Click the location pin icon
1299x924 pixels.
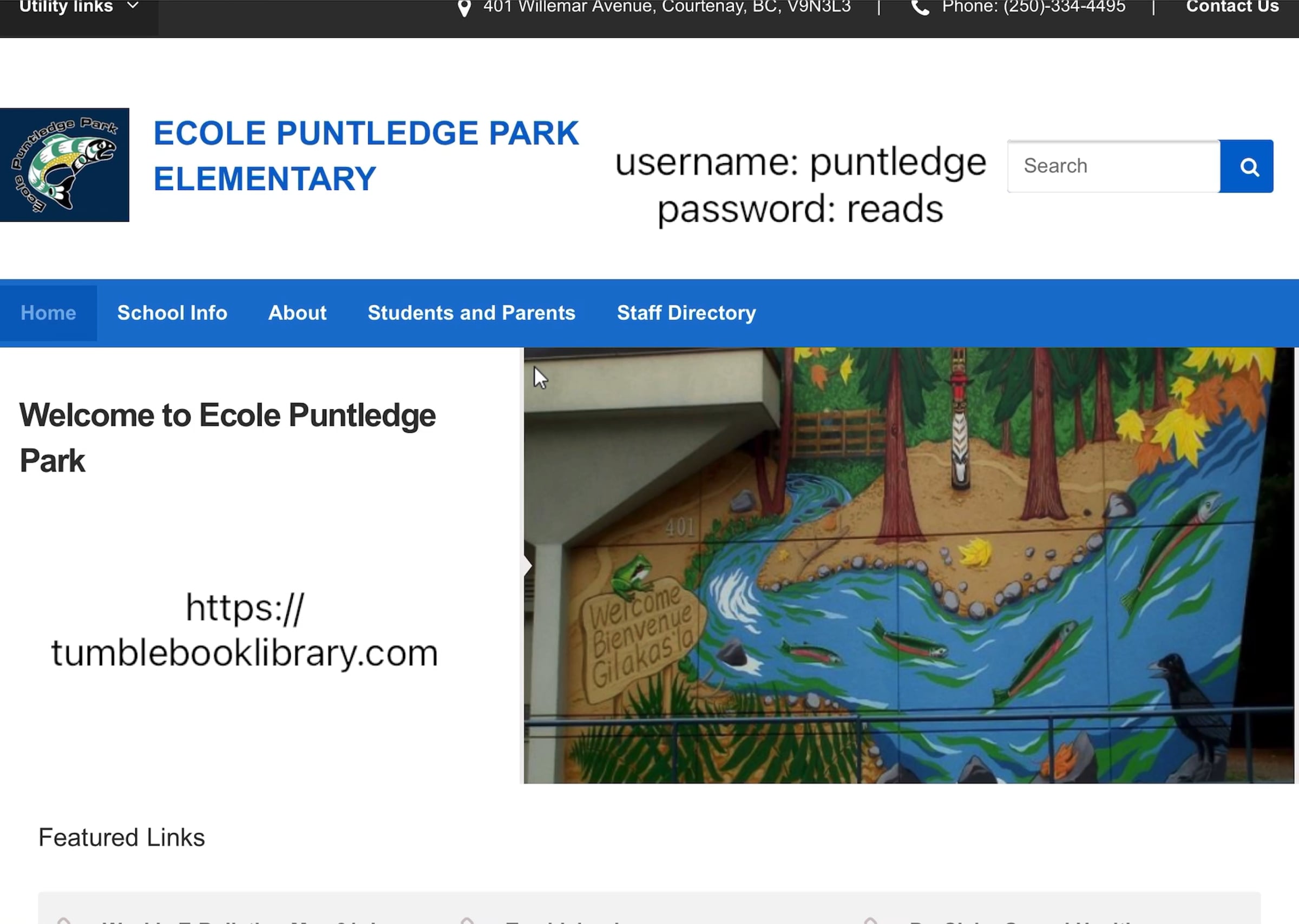464,8
